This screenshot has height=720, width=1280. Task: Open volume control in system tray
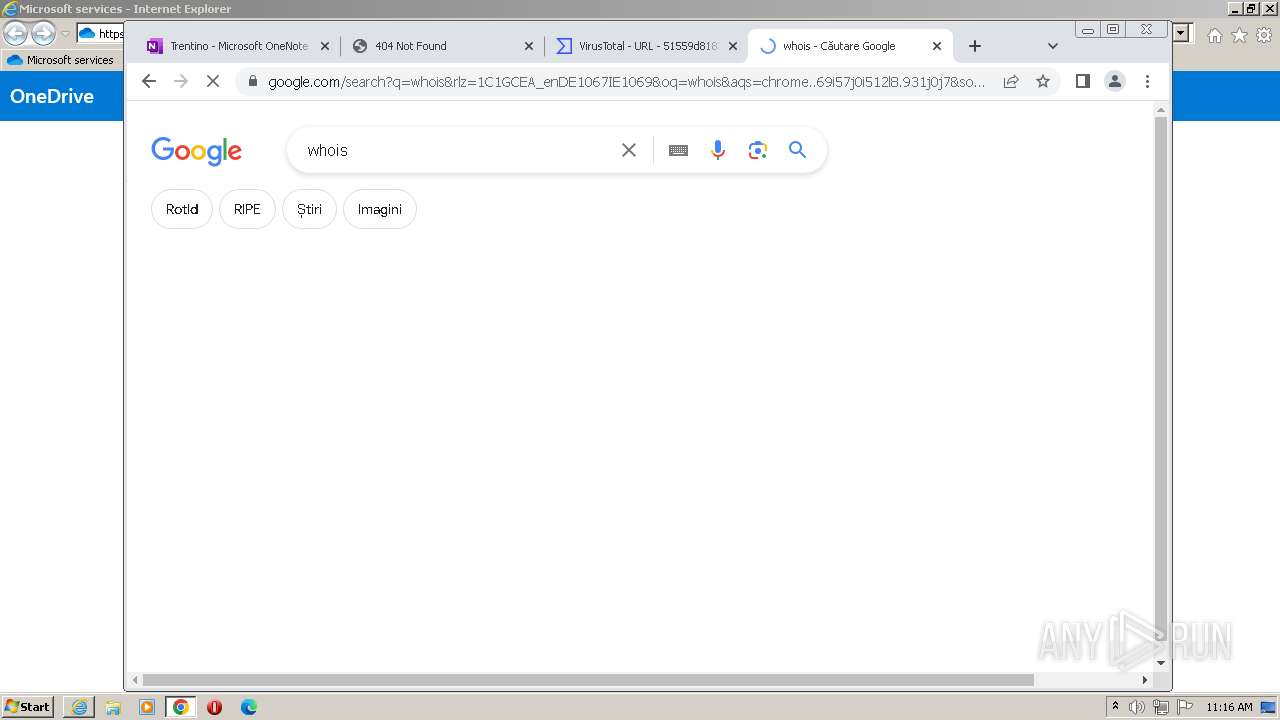tap(1137, 707)
